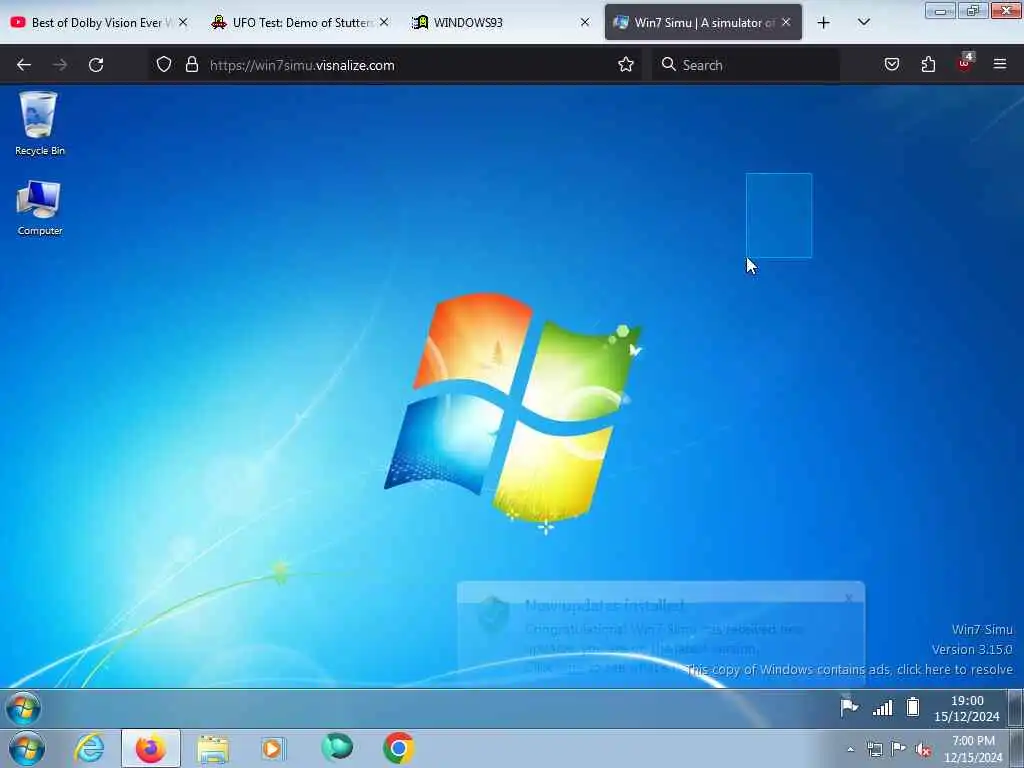Close the Win7 Simu tab
Image resolution: width=1024 pixels, height=768 pixels.
(x=786, y=22)
